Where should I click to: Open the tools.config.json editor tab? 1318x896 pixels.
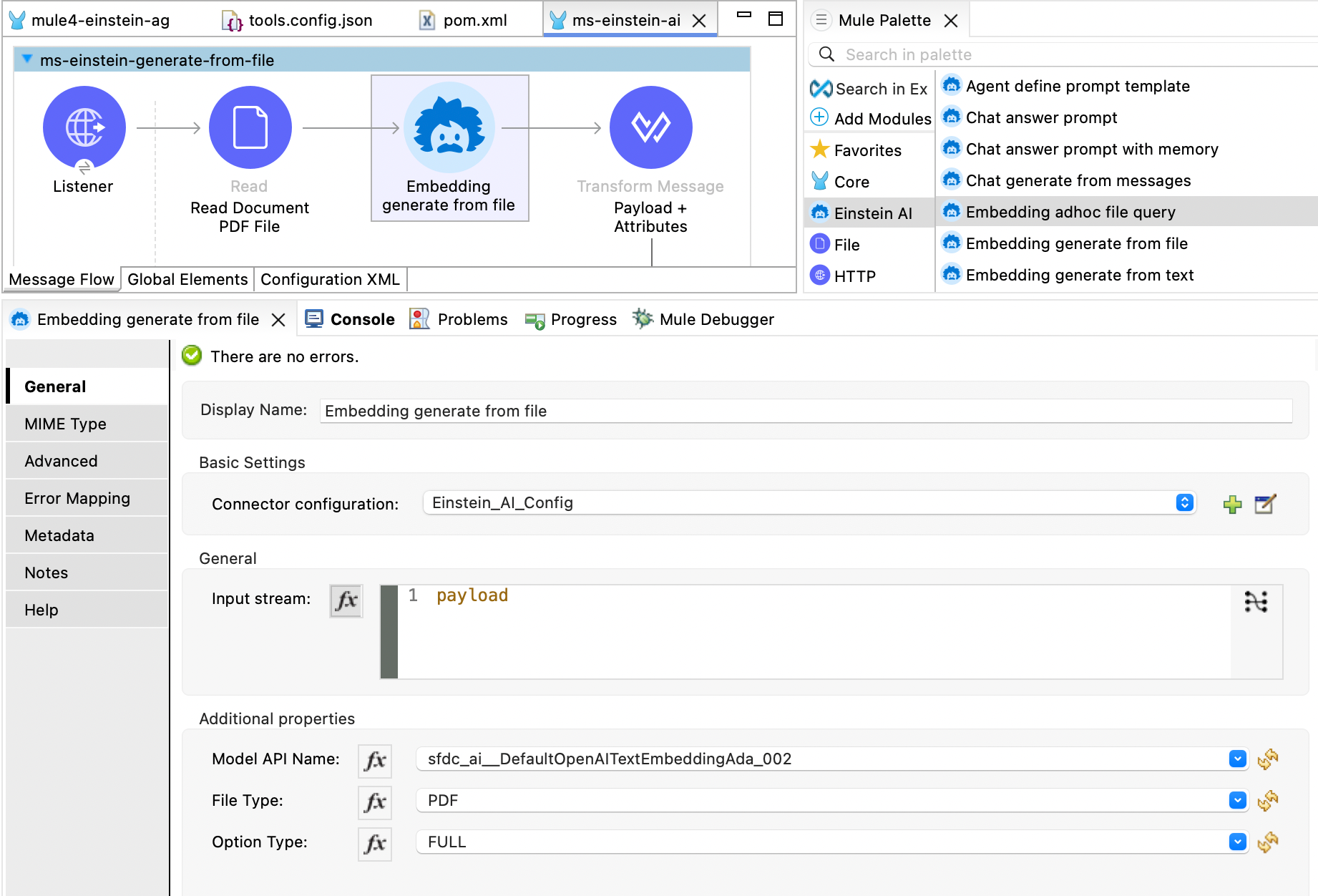tap(298, 20)
